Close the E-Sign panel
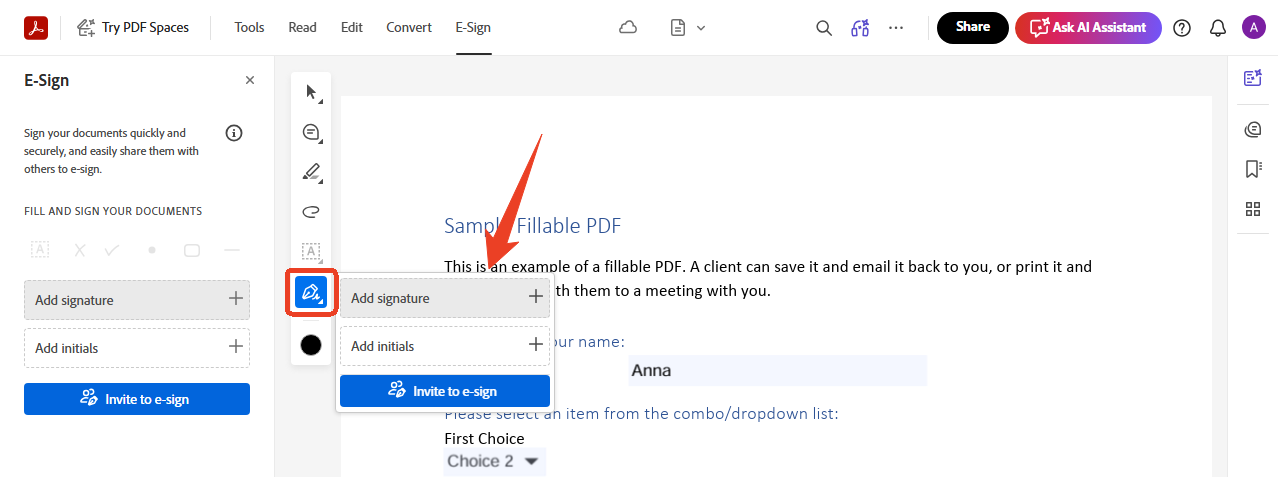 pyautogui.click(x=250, y=80)
